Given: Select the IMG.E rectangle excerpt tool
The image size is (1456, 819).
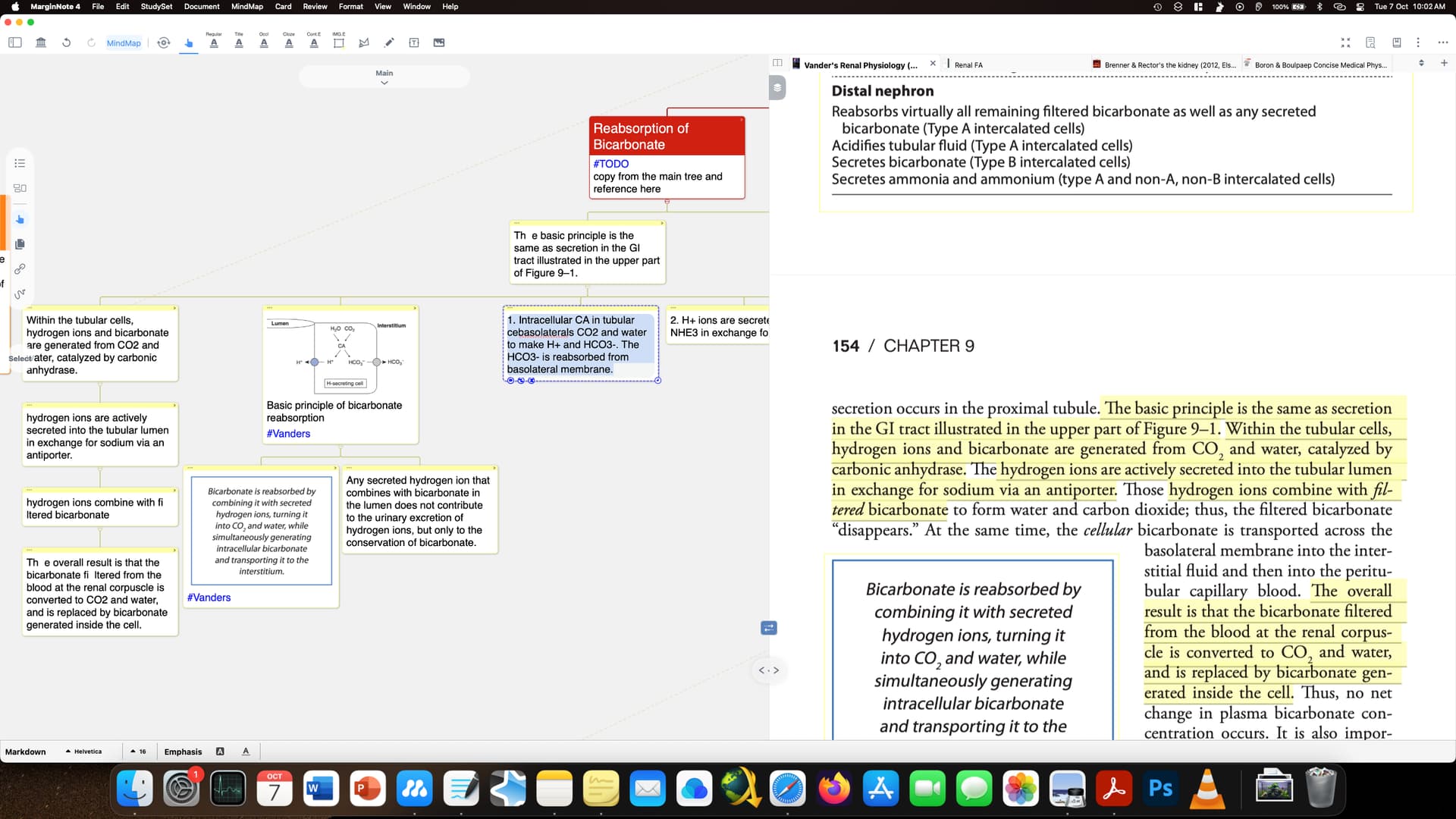Looking at the screenshot, I should click(338, 42).
